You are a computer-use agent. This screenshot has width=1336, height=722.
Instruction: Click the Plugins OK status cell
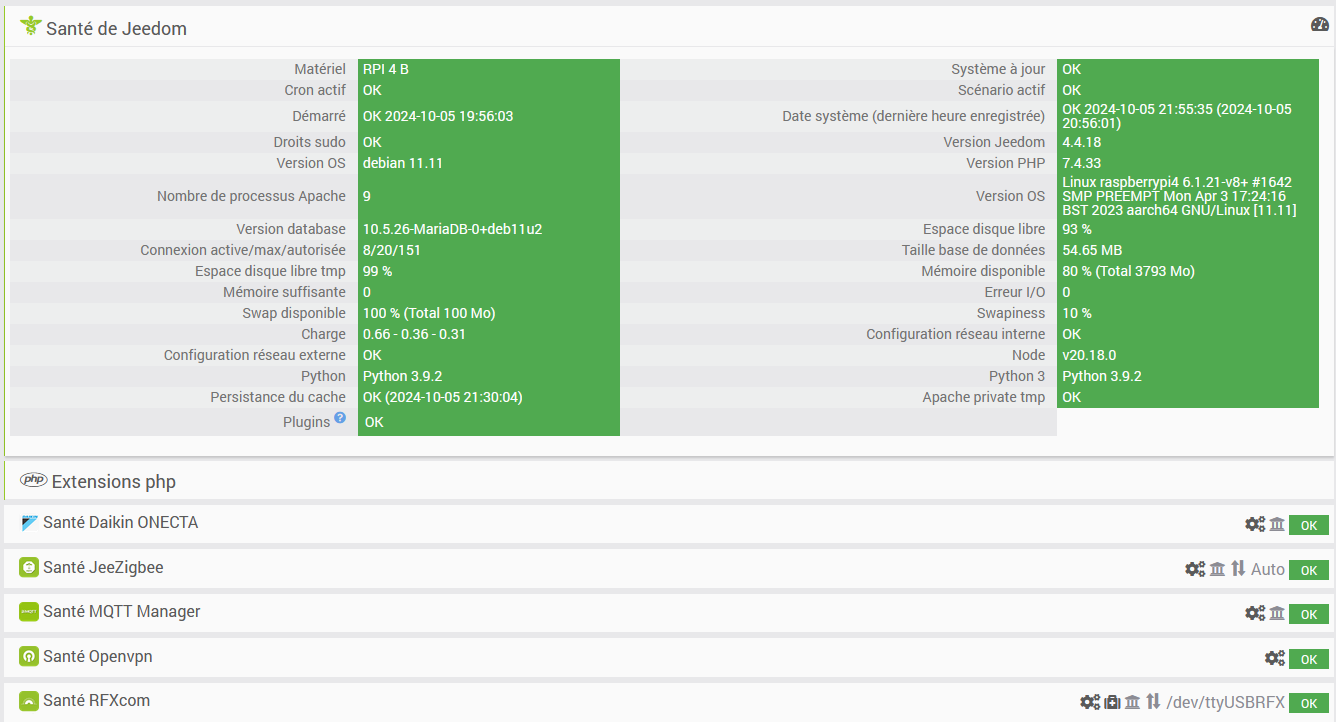[x=489, y=422]
